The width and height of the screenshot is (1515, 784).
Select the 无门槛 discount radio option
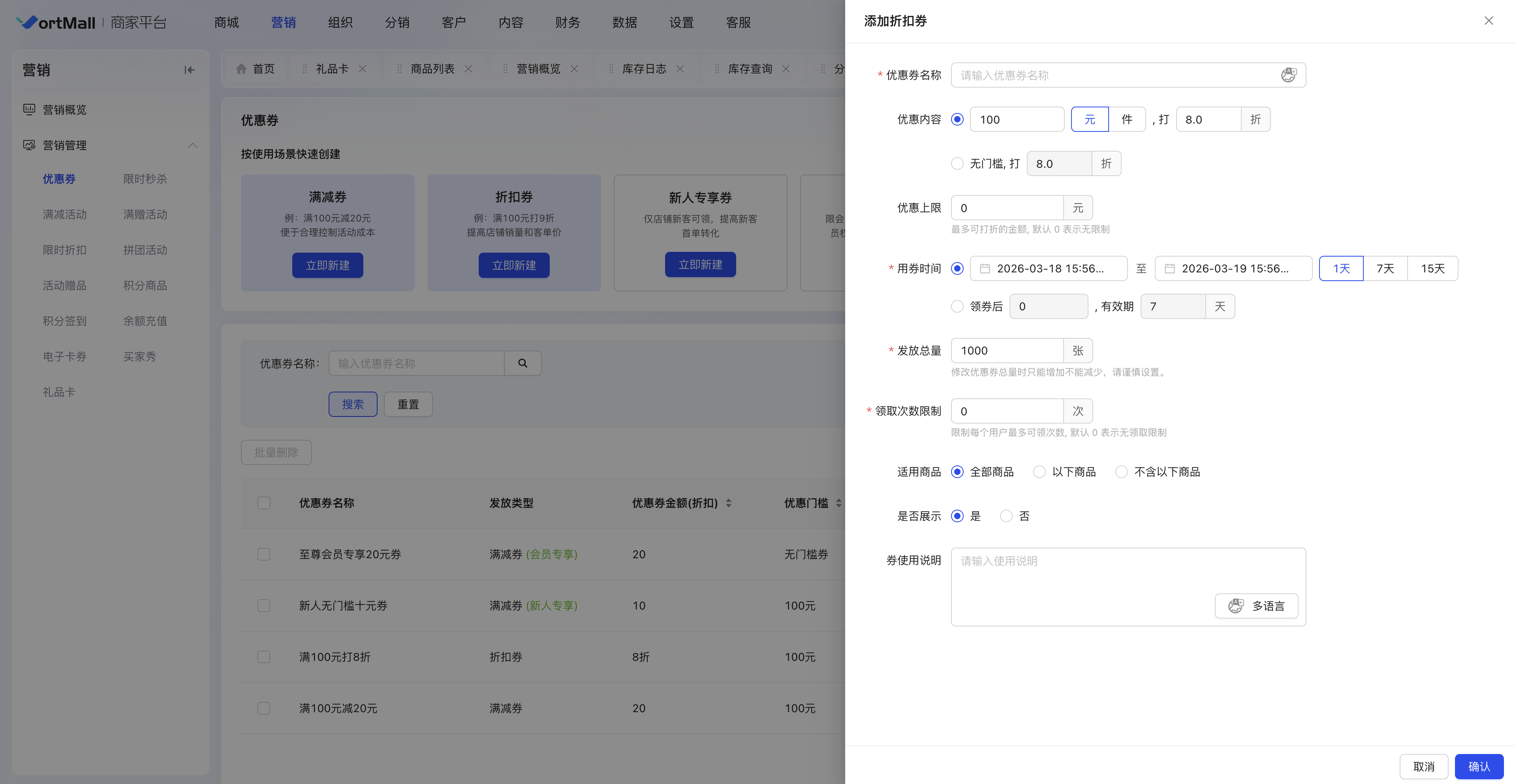(957, 163)
